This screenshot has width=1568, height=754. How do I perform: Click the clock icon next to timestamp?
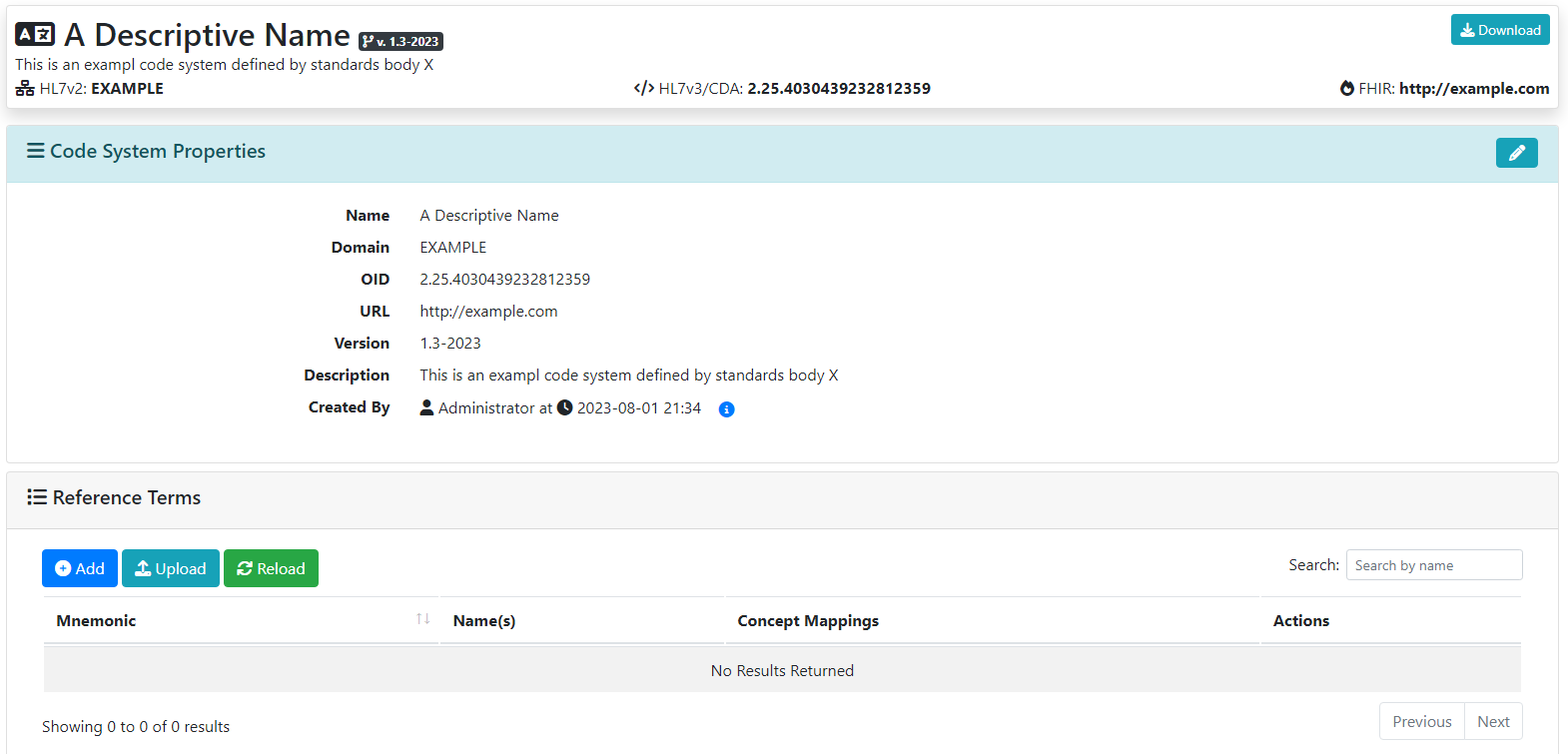click(x=564, y=407)
